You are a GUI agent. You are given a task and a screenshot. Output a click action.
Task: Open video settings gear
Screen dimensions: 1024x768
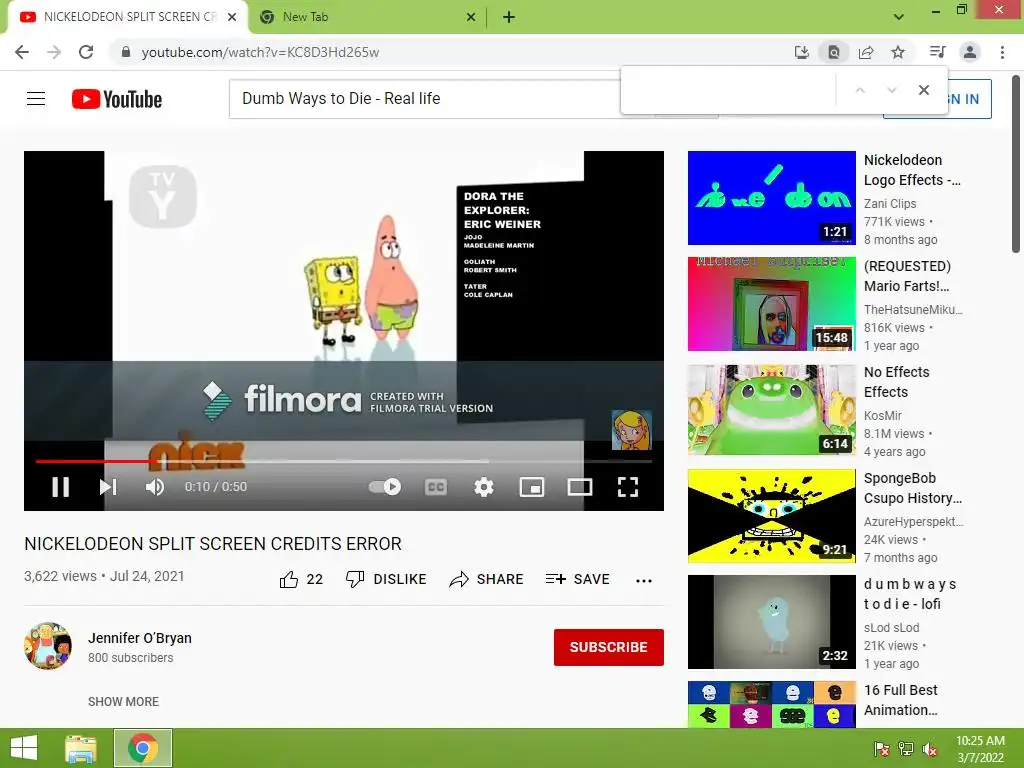point(483,487)
